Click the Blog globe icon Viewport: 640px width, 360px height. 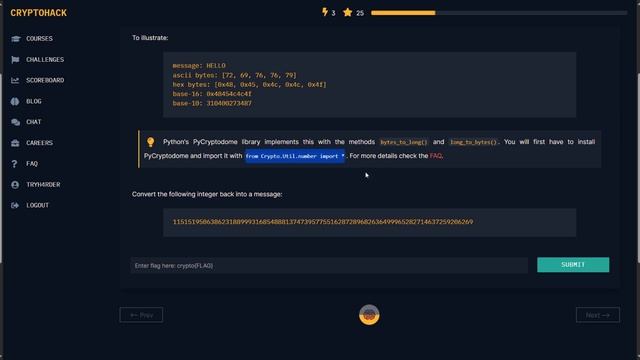tap(15, 101)
